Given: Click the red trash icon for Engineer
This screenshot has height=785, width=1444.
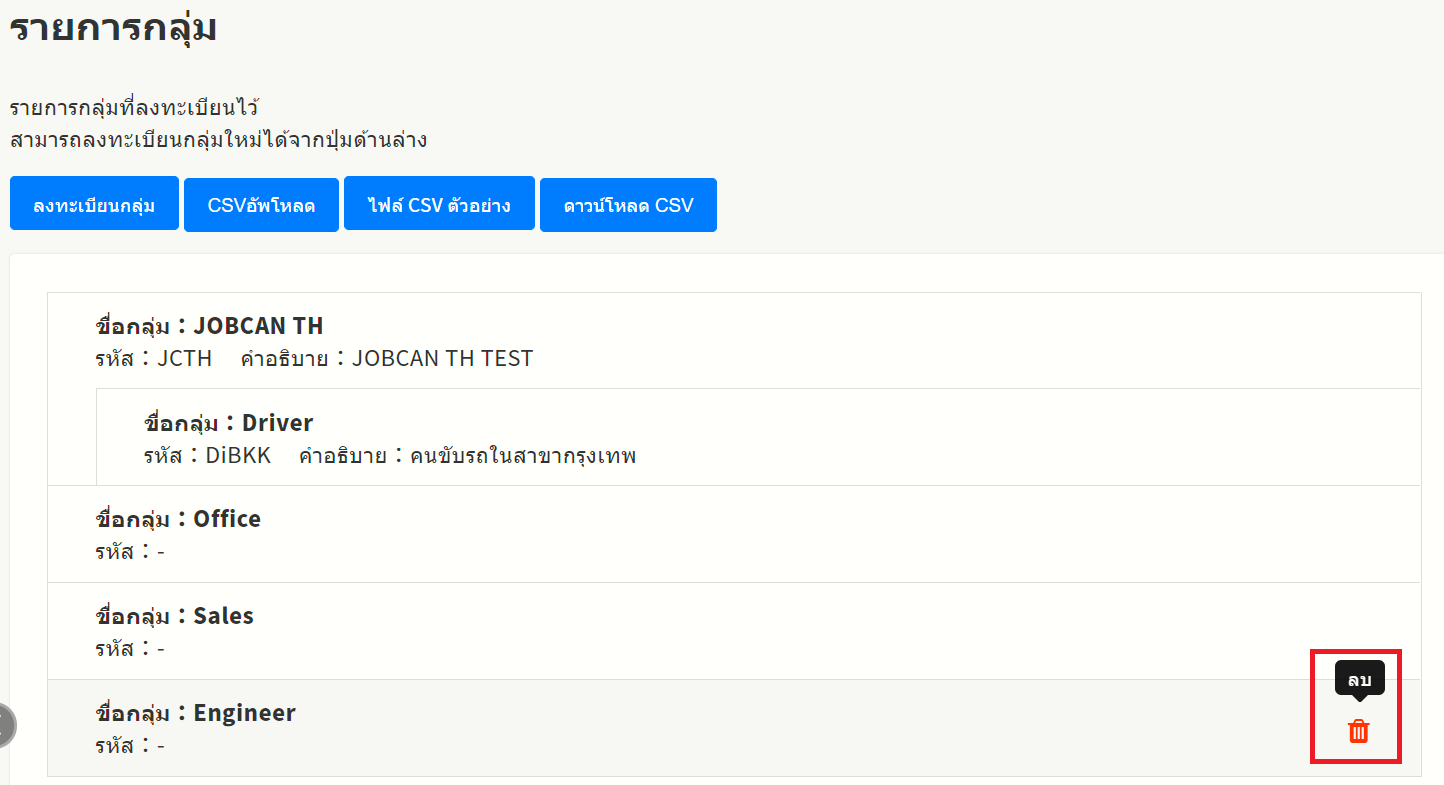Looking at the screenshot, I should pos(1358,732).
